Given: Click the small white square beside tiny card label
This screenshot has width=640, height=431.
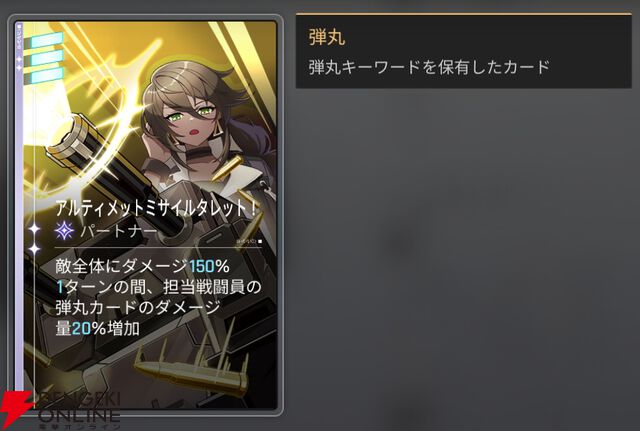Looking at the screenshot, I should tap(260, 242).
